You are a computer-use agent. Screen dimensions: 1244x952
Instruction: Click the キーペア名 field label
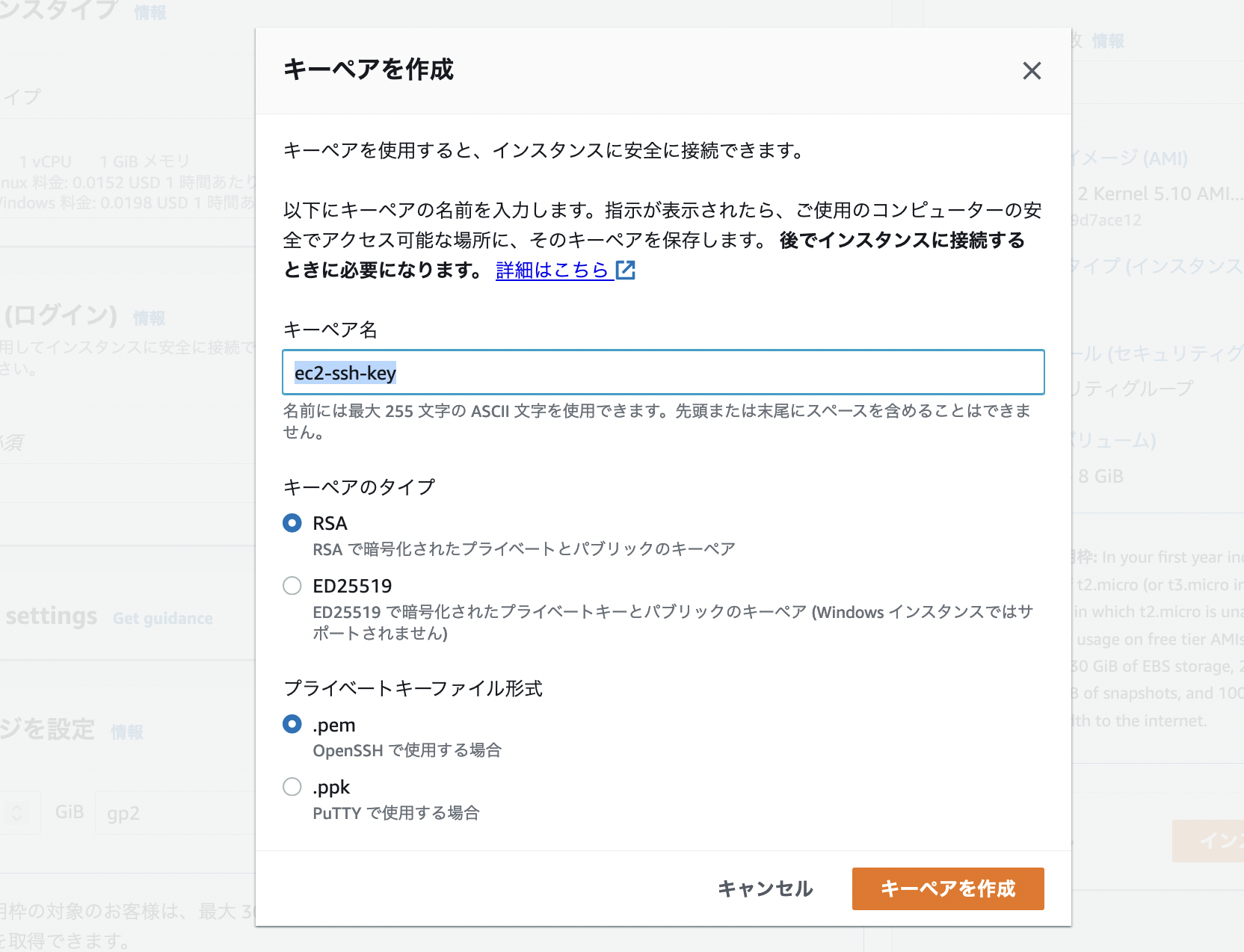[330, 330]
